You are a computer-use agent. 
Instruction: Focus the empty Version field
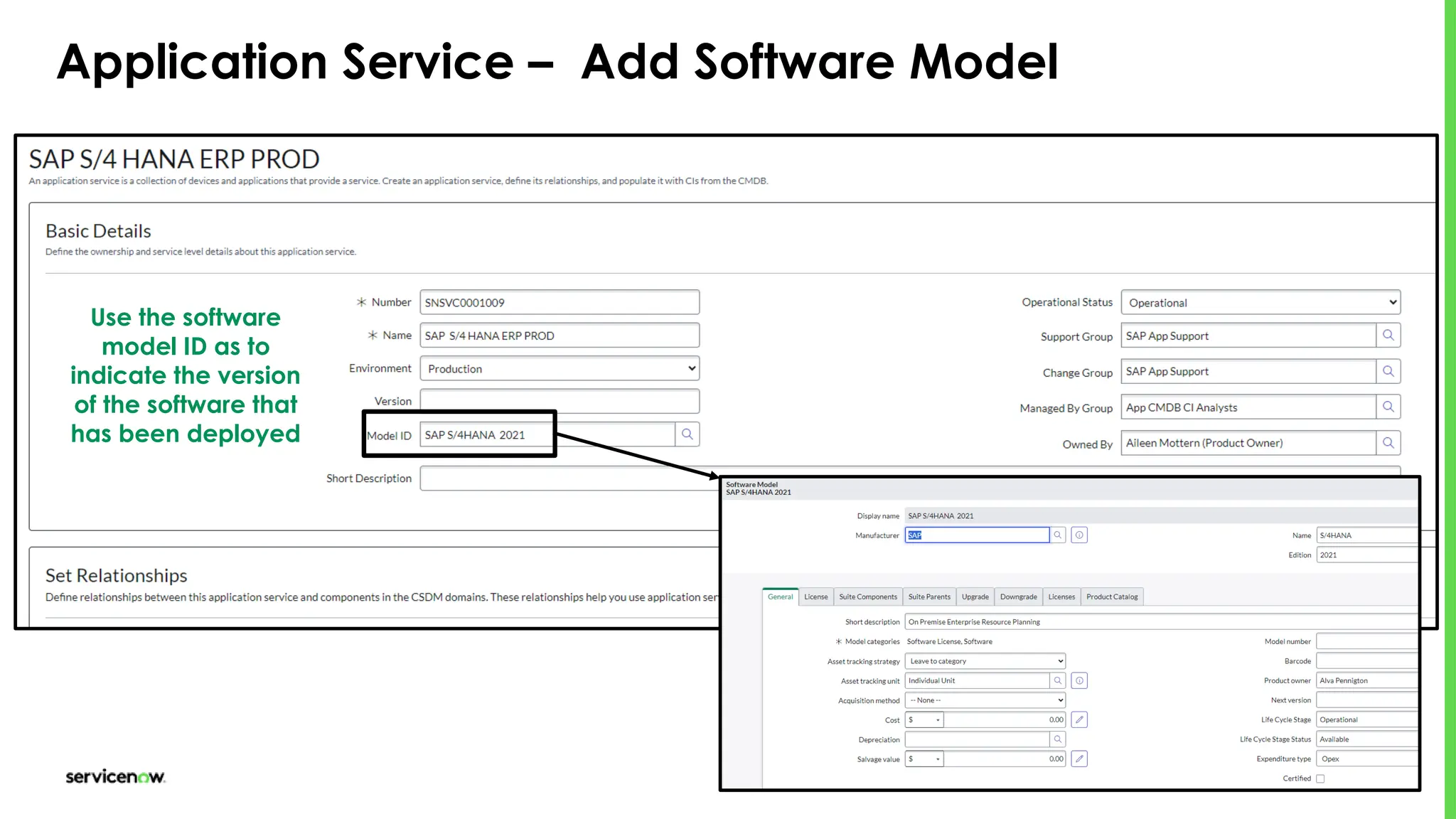click(x=560, y=401)
